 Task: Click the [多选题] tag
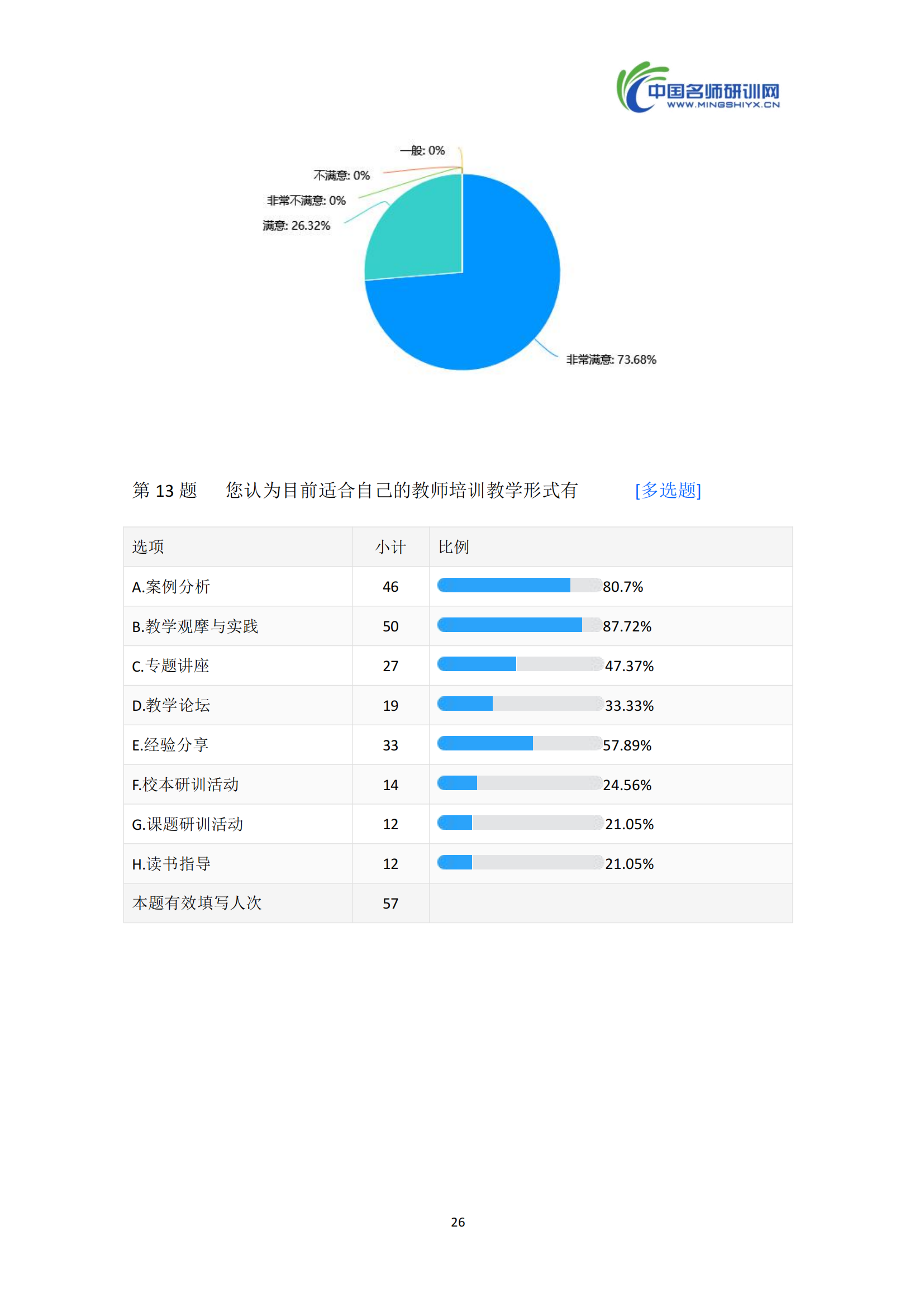pos(668,490)
